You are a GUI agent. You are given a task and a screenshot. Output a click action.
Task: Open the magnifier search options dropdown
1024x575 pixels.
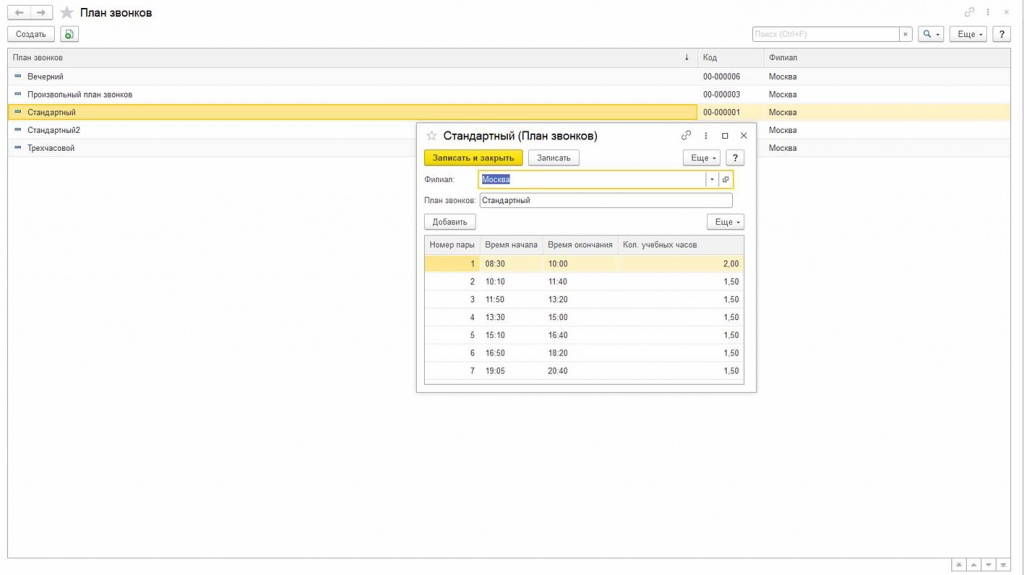(x=931, y=34)
